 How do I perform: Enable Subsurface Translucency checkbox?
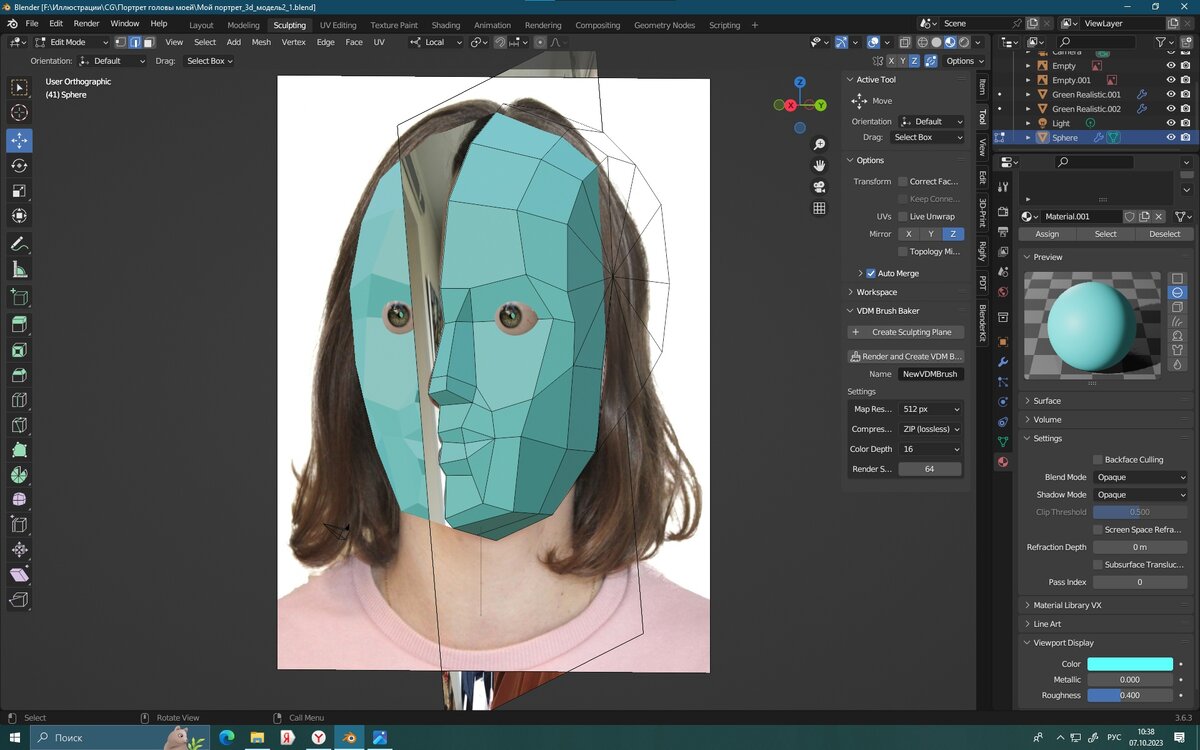pyautogui.click(x=1098, y=564)
